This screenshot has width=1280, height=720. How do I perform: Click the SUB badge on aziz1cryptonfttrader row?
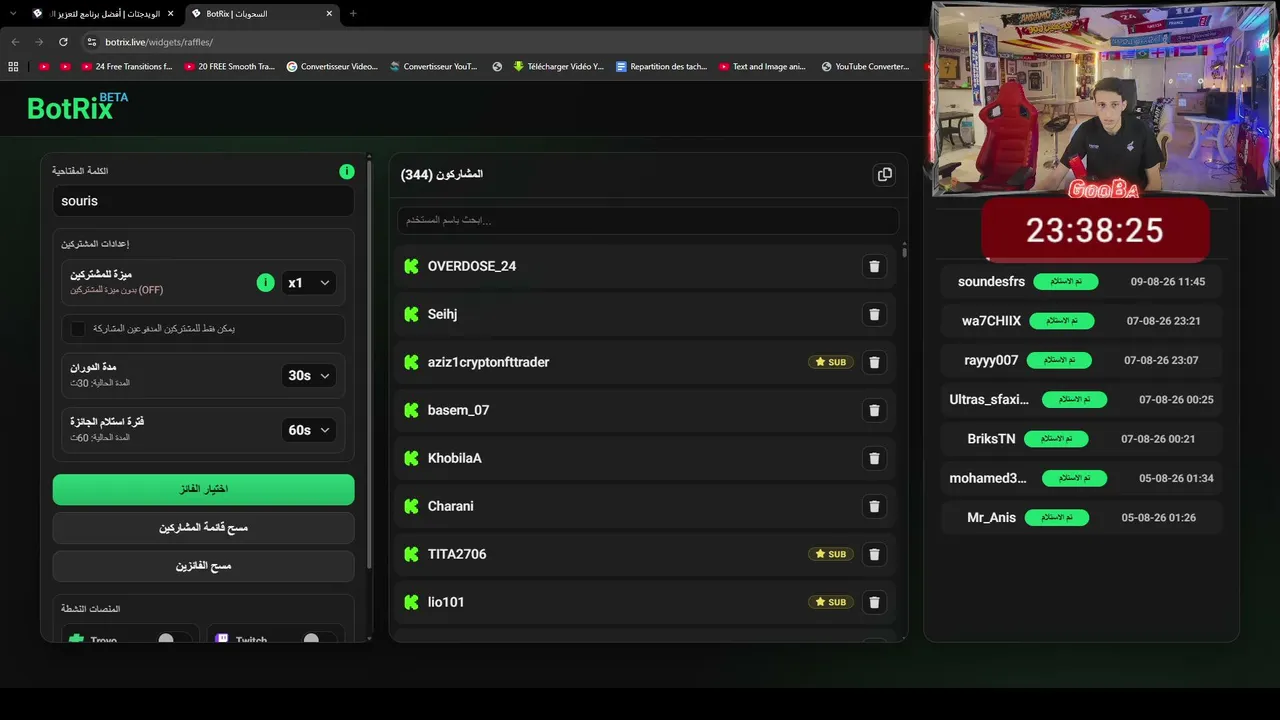(831, 362)
